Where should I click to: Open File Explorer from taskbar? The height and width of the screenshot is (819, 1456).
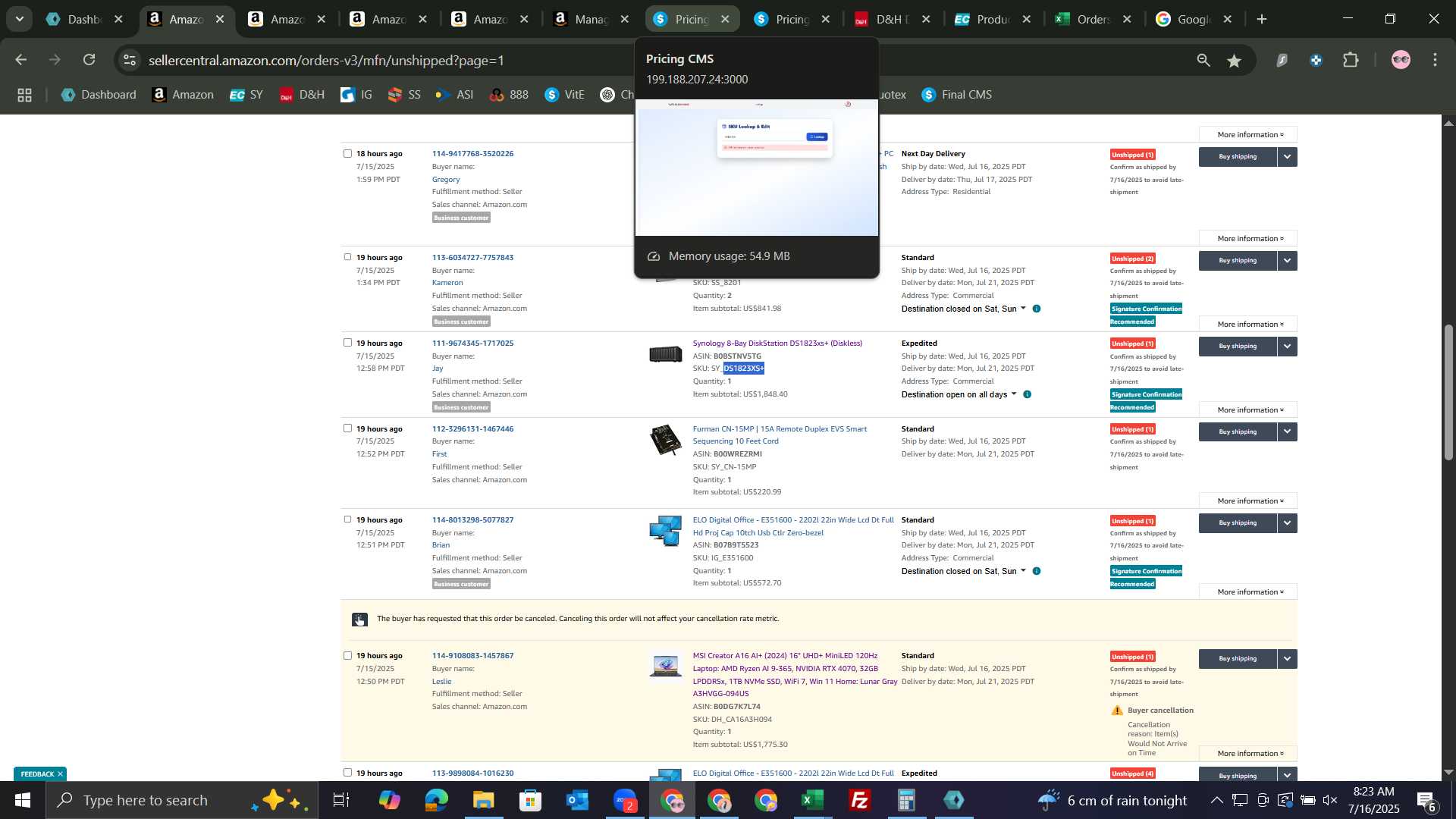click(483, 800)
